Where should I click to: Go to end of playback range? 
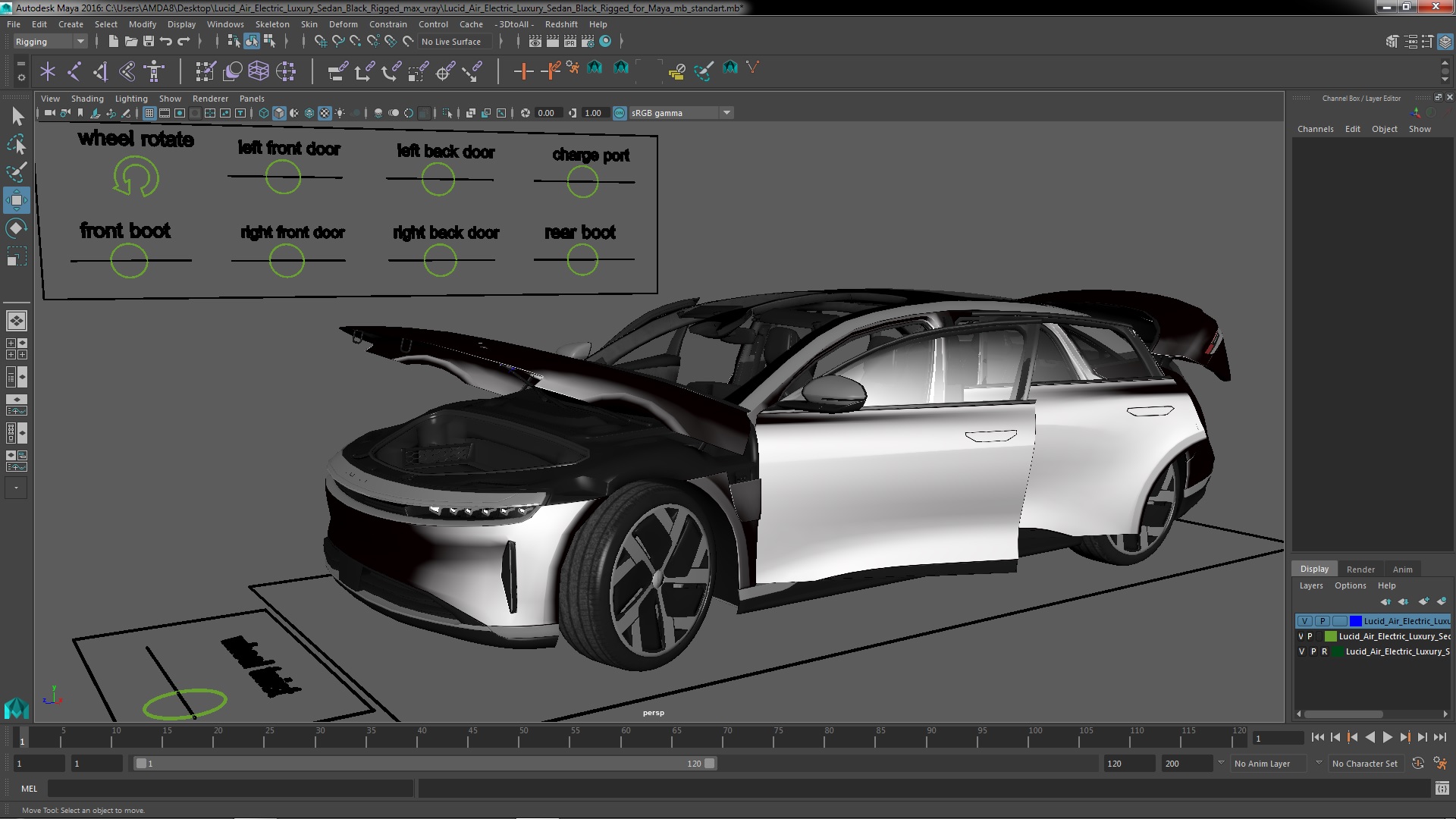[1440, 737]
